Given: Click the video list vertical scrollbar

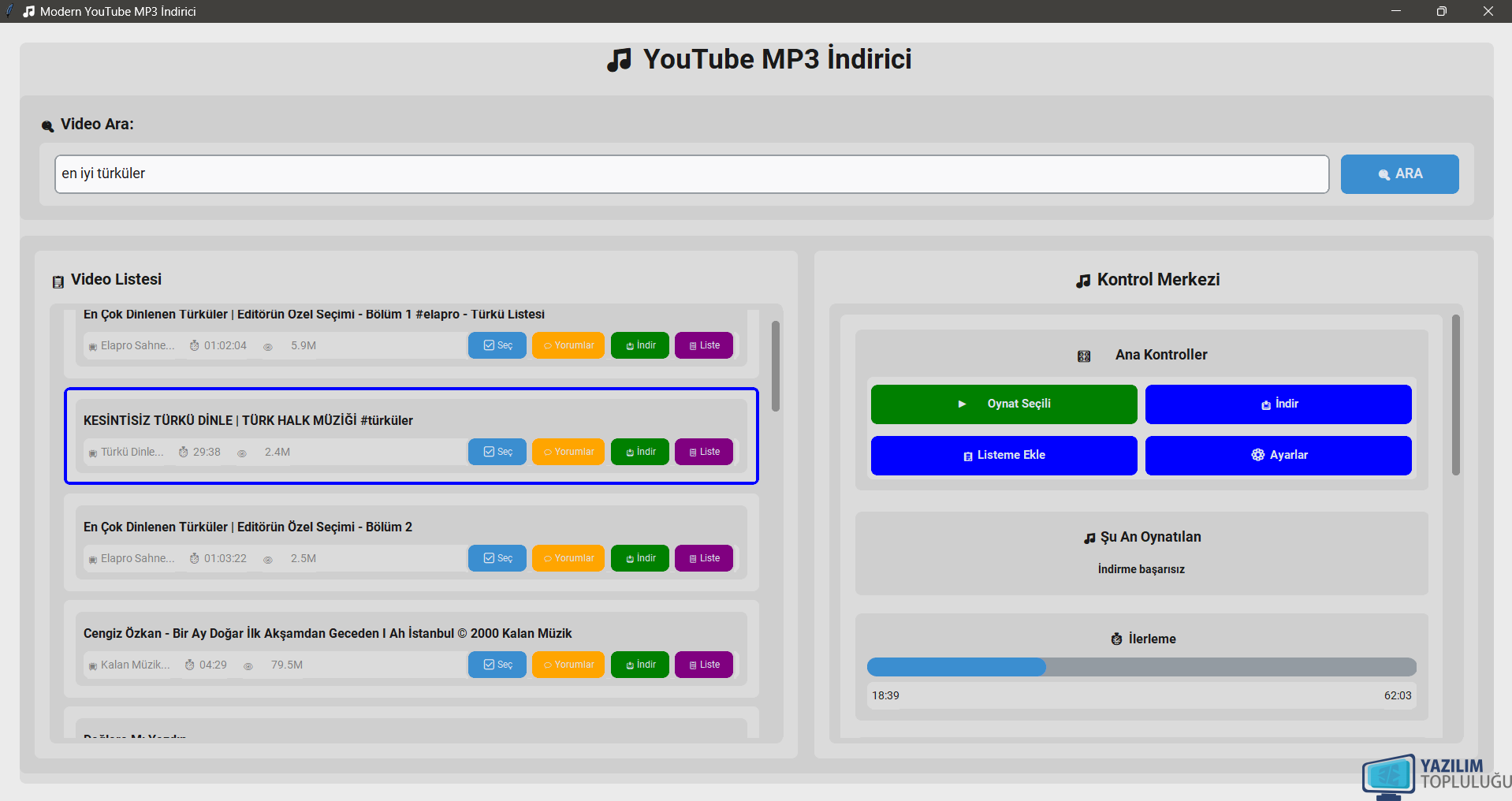Looking at the screenshot, I should (776, 366).
